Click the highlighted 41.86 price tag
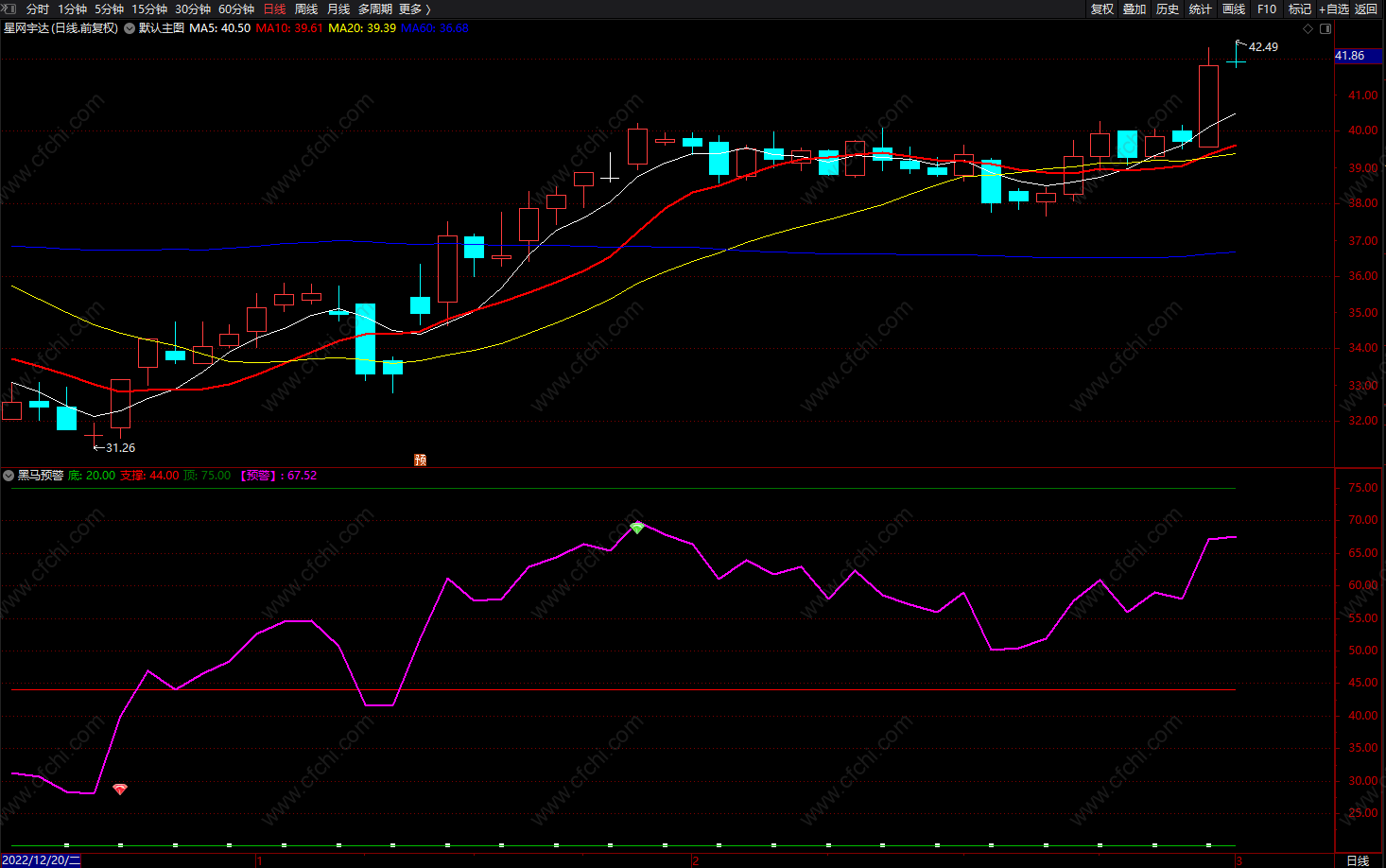The height and width of the screenshot is (868, 1386). [x=1359, y=56]
